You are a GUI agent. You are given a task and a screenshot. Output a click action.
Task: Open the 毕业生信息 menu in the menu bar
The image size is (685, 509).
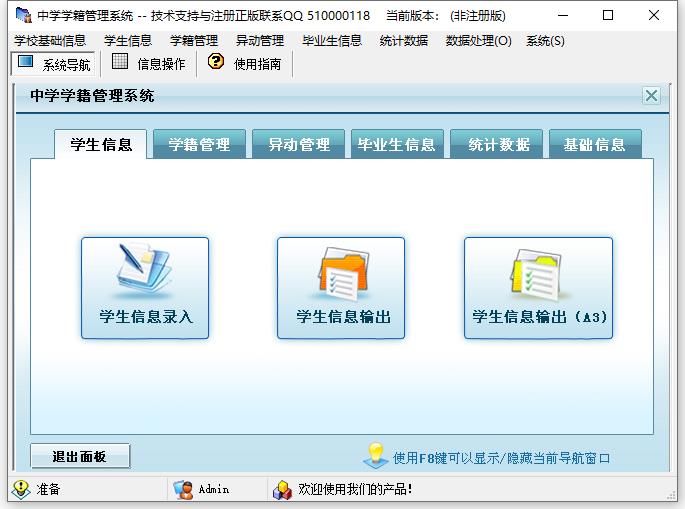(x=332, y=41)
